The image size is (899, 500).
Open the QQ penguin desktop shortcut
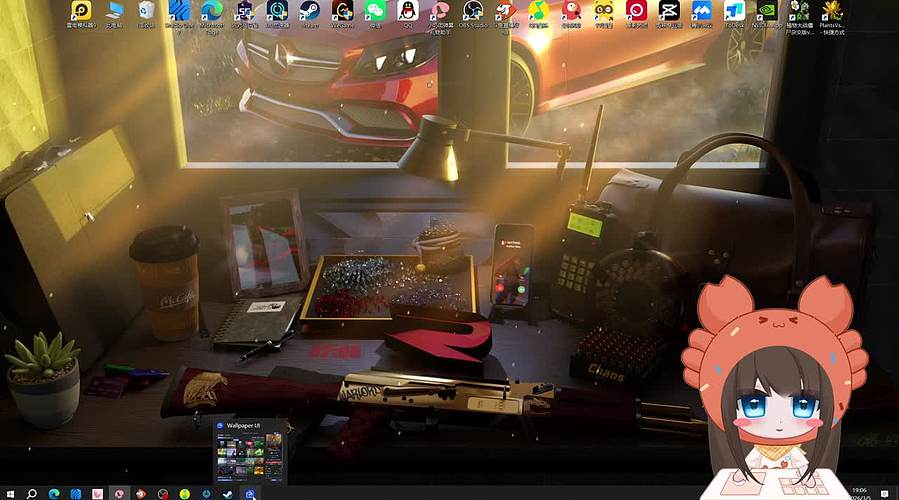point(407,11)
